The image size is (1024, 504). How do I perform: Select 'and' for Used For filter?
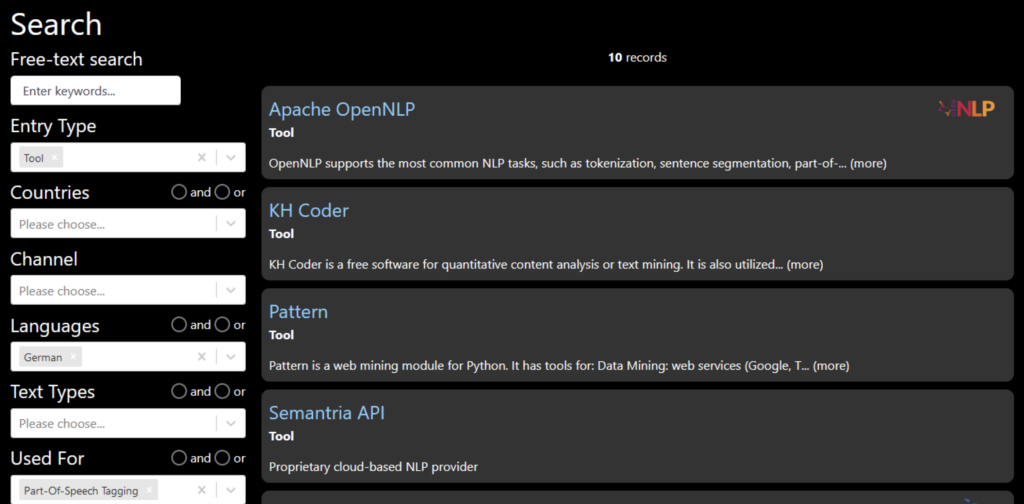[x=179, y=458]
